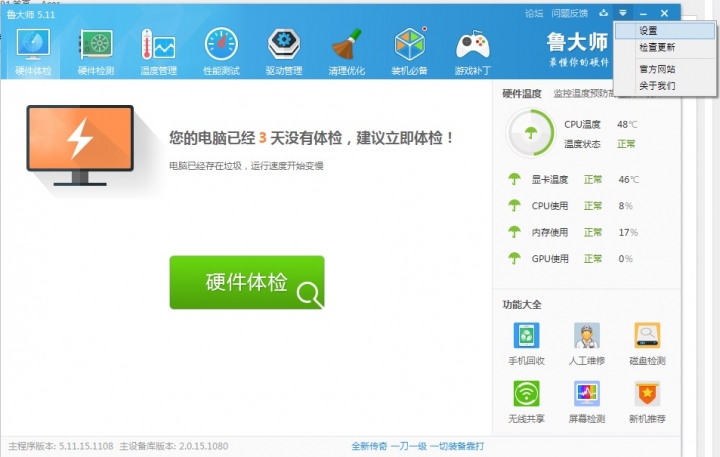720x457 pixels.
Task: Select 检查更新 from the menu
Action: (664, 47)
